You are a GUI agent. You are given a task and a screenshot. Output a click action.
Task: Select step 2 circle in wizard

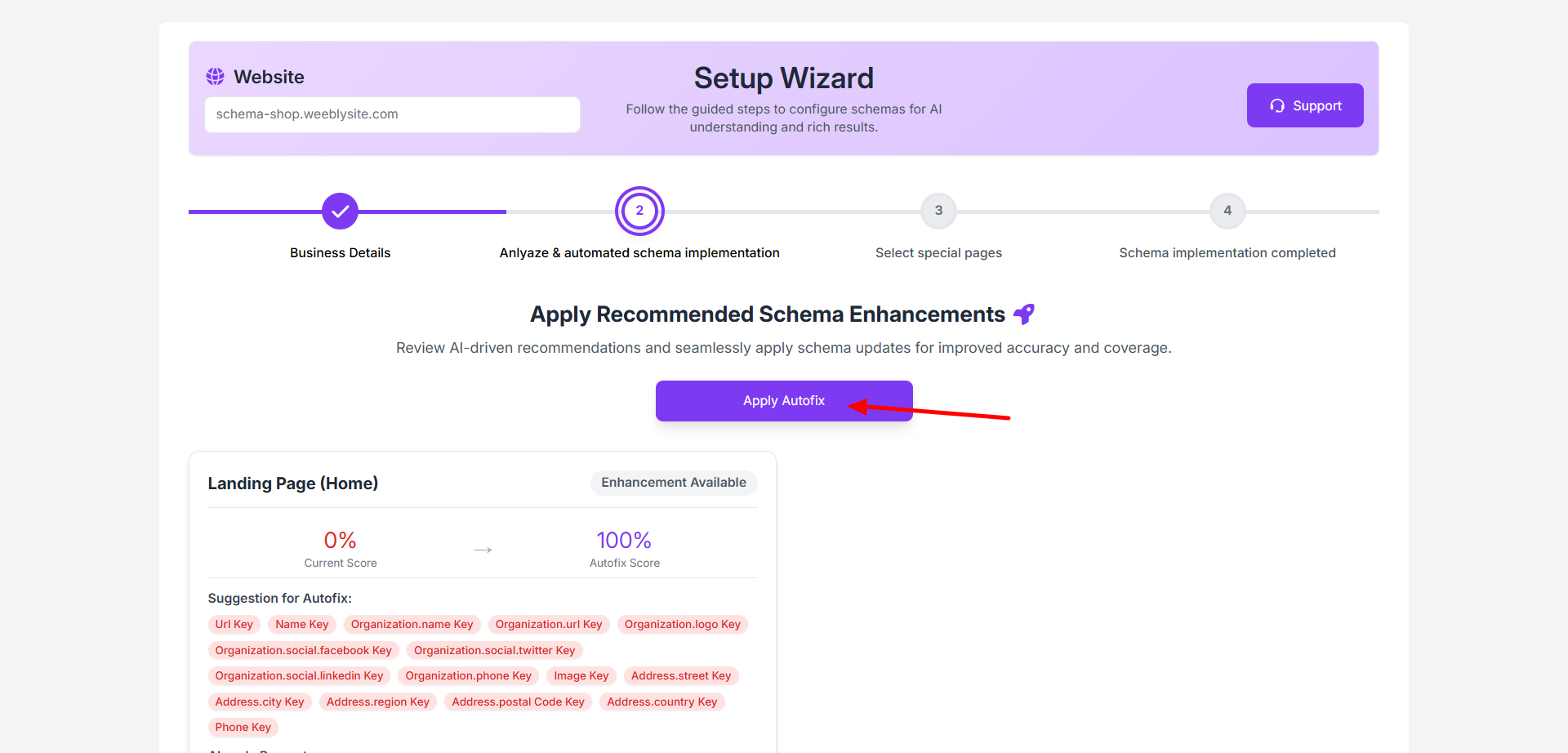(x=639, y=211)
